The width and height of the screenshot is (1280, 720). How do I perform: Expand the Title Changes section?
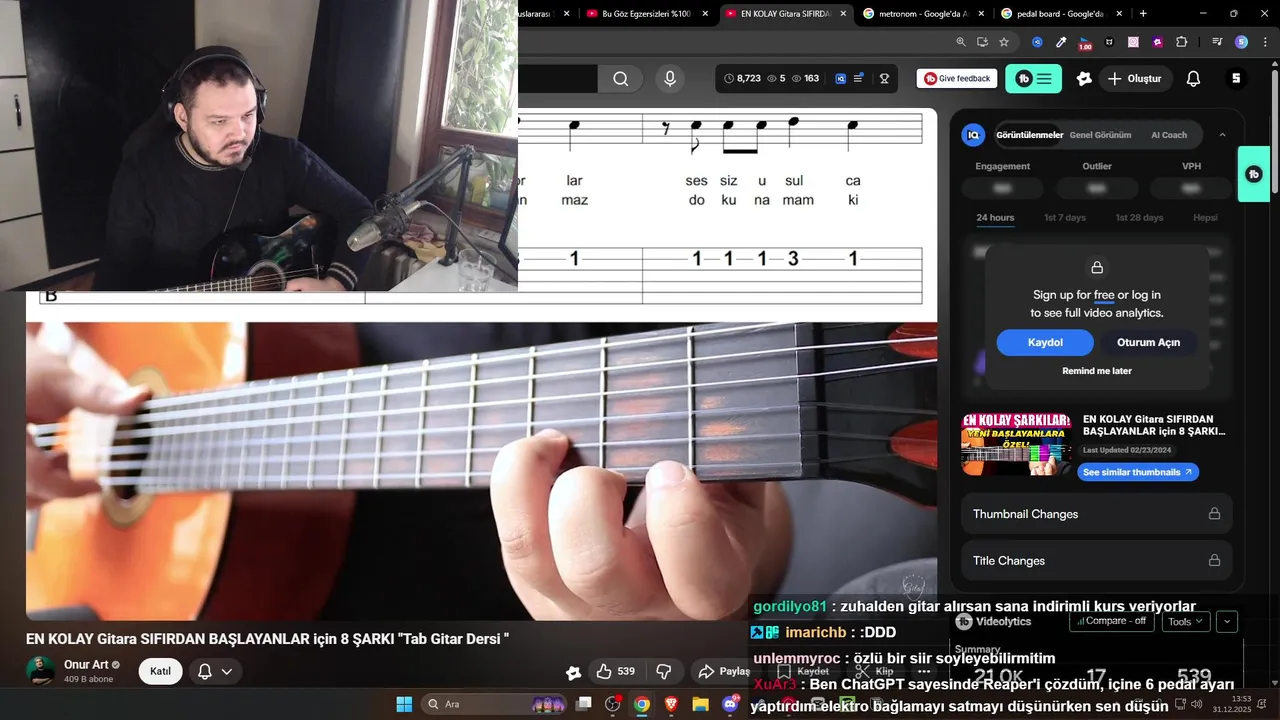pyautogui.click(x=1097, y=561)
